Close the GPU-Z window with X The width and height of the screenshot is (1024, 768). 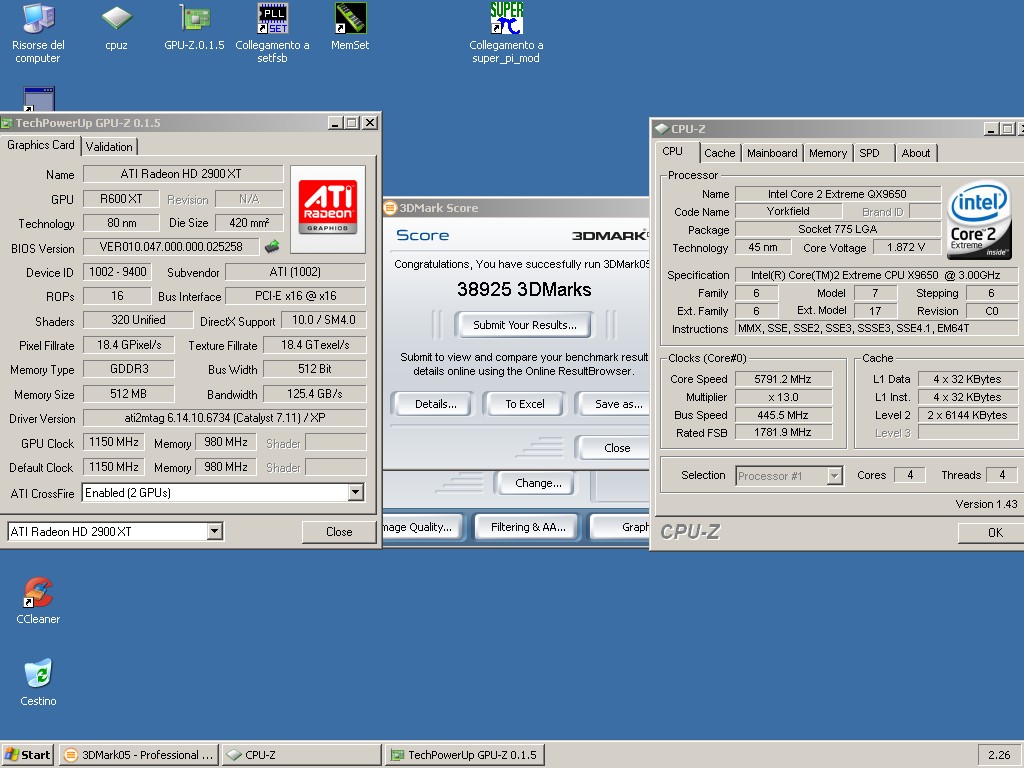coord(370,123)
